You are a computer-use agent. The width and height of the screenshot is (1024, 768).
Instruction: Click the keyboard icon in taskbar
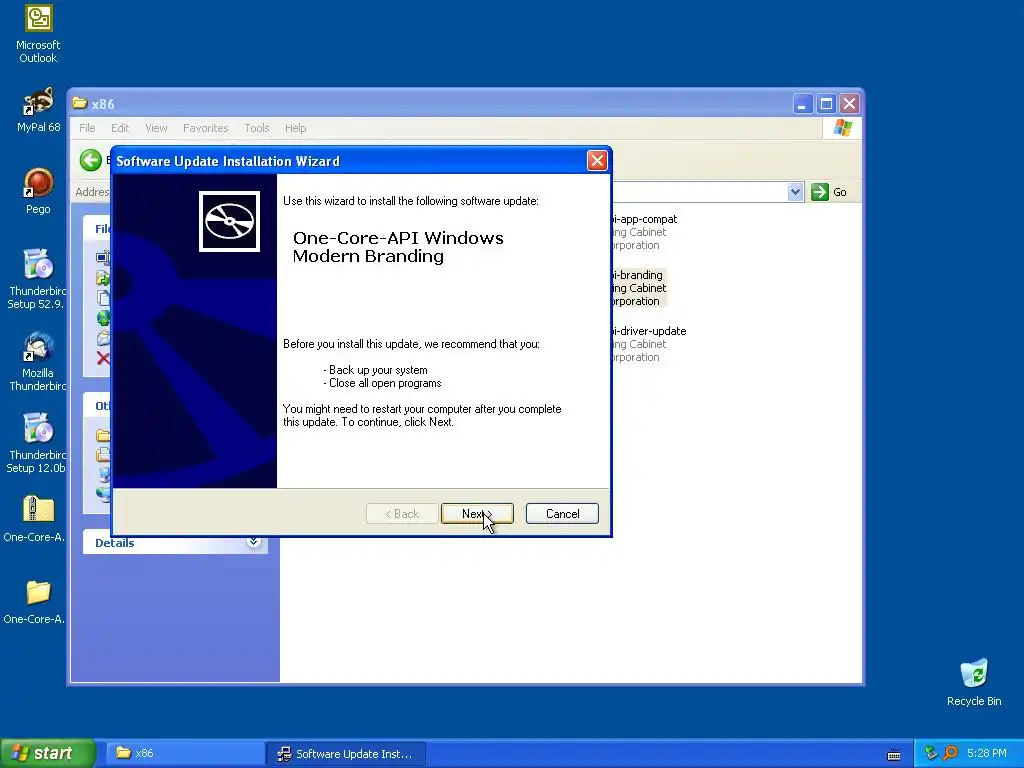coord(894,754)
